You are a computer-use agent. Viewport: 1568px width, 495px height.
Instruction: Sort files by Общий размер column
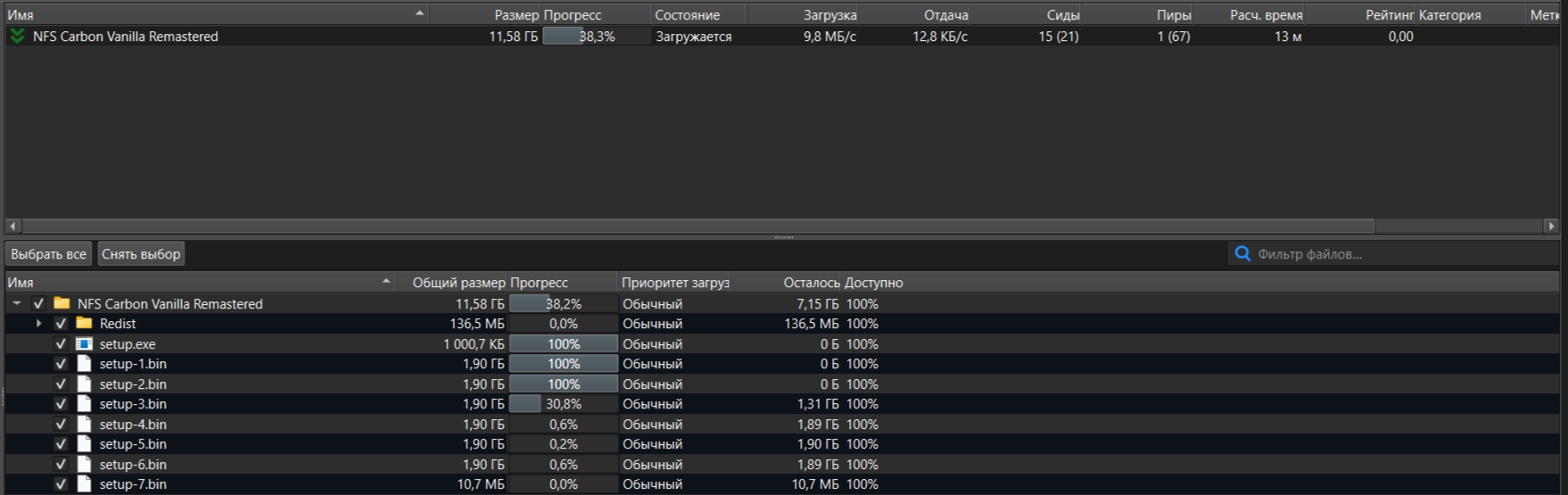451,282
